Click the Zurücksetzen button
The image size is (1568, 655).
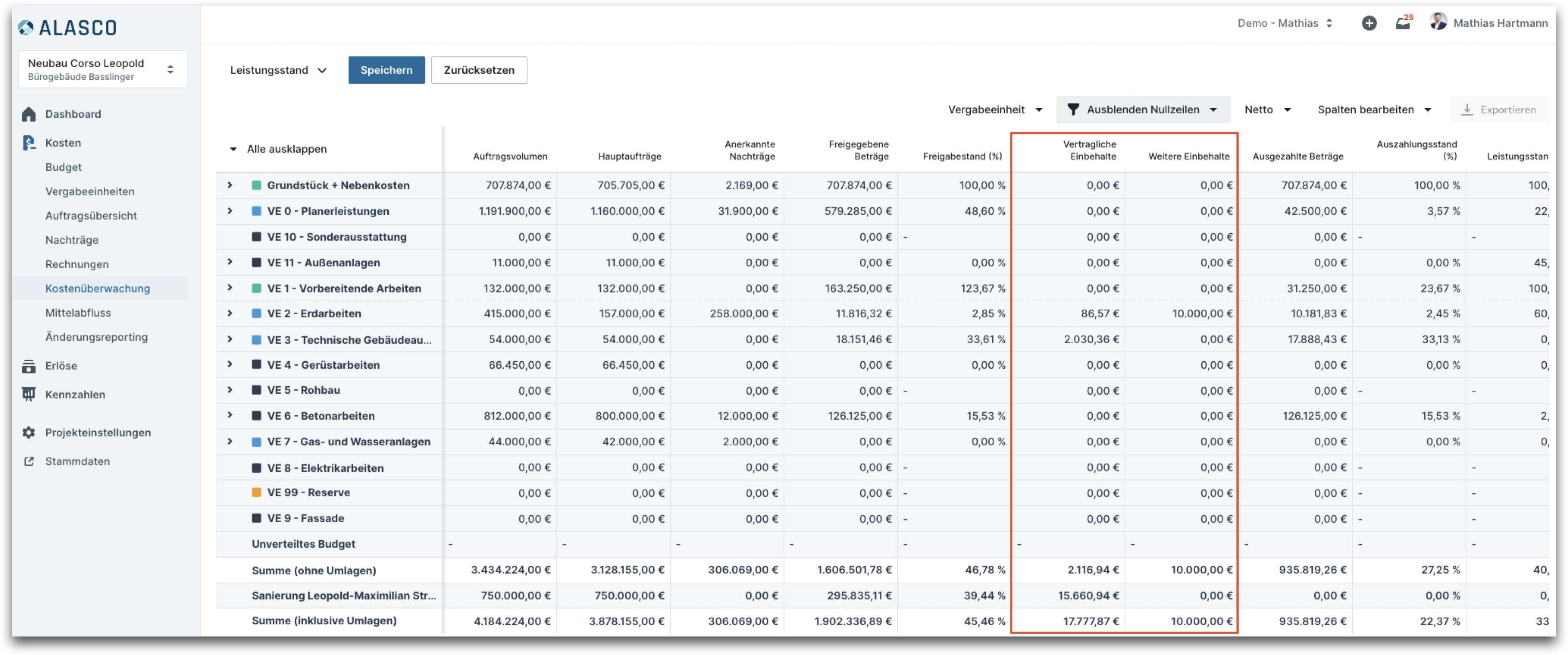click(x=479, y=70)
